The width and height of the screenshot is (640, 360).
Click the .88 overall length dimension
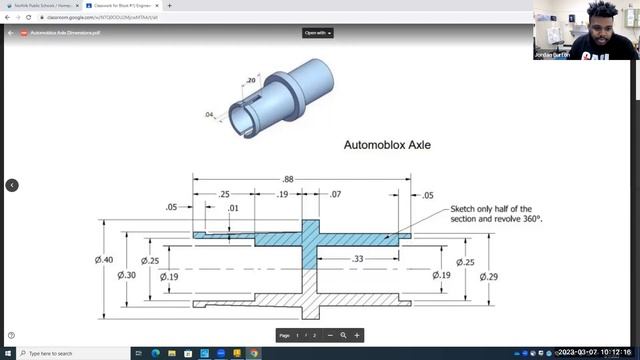288,179
